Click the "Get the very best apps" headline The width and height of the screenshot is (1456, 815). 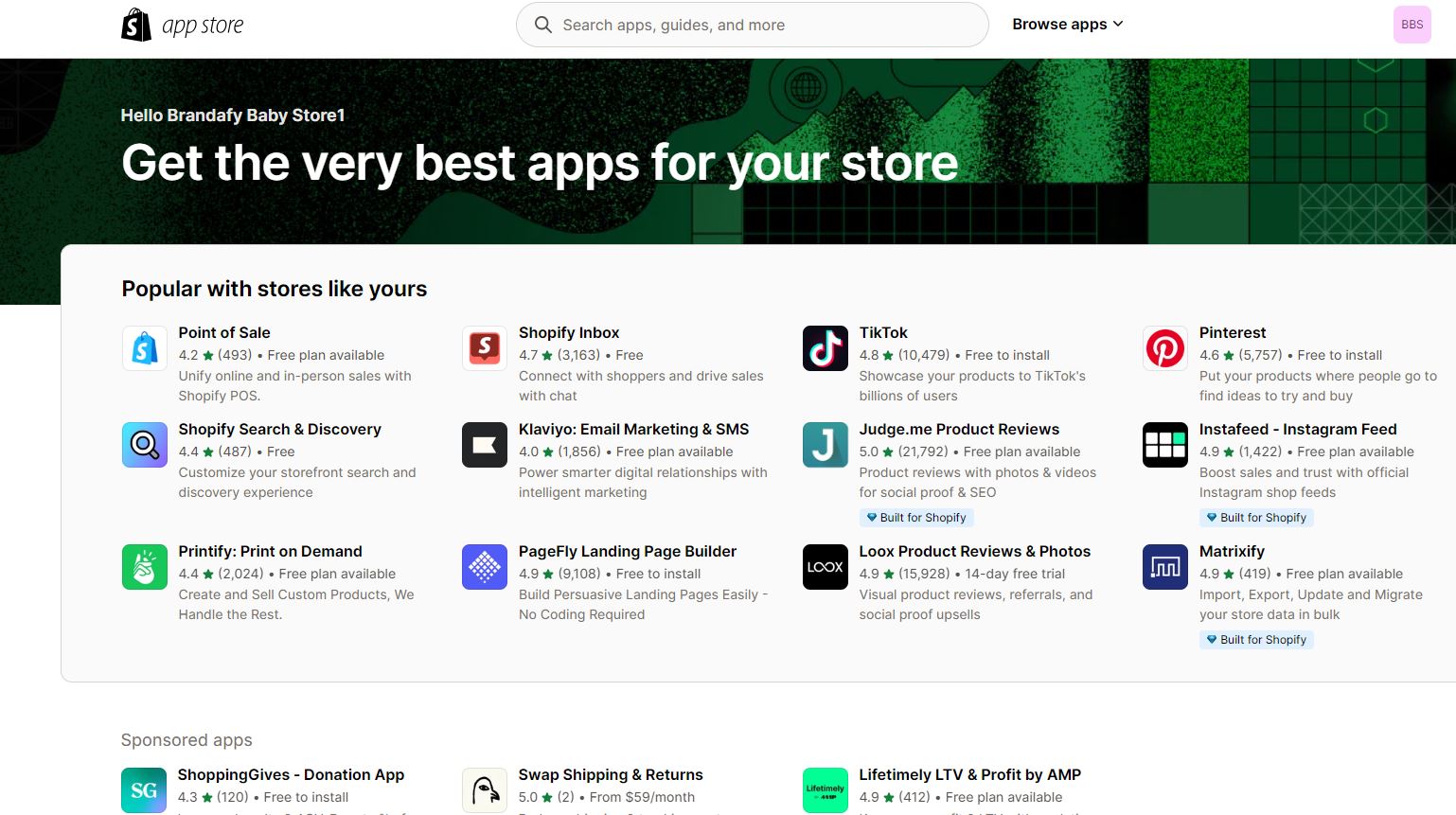point(540,163)
